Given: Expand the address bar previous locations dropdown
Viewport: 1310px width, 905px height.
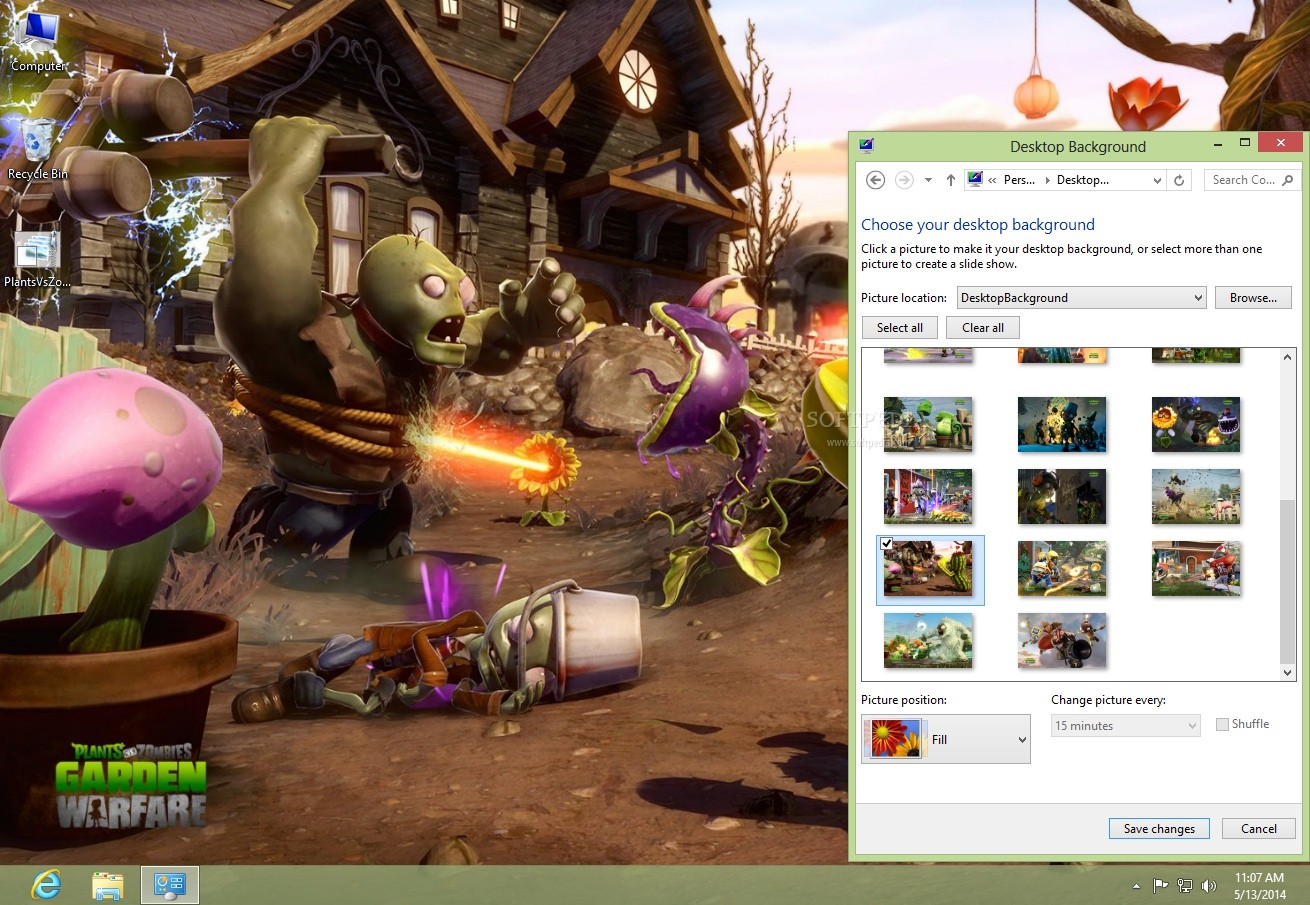Looking at the screenshot, I should pos(1157,180).
